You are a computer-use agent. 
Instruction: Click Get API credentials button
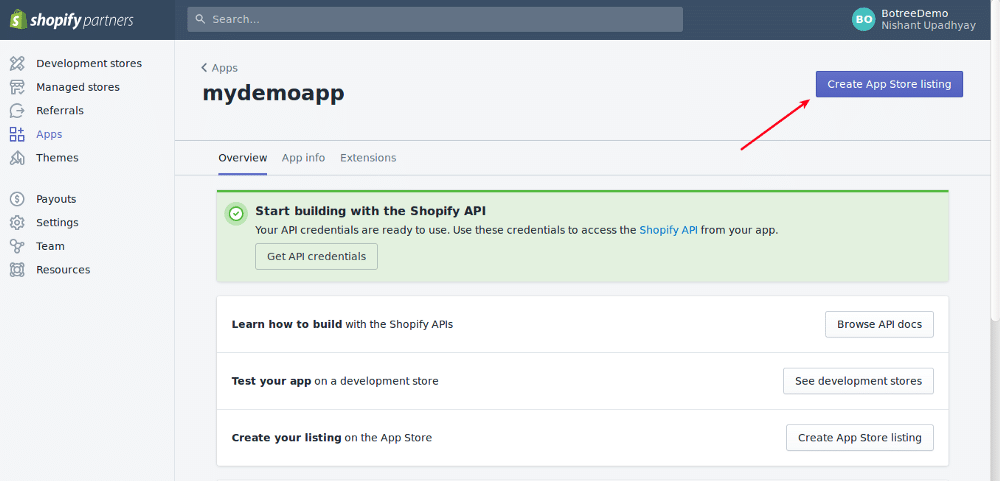[x=316, y=256]
